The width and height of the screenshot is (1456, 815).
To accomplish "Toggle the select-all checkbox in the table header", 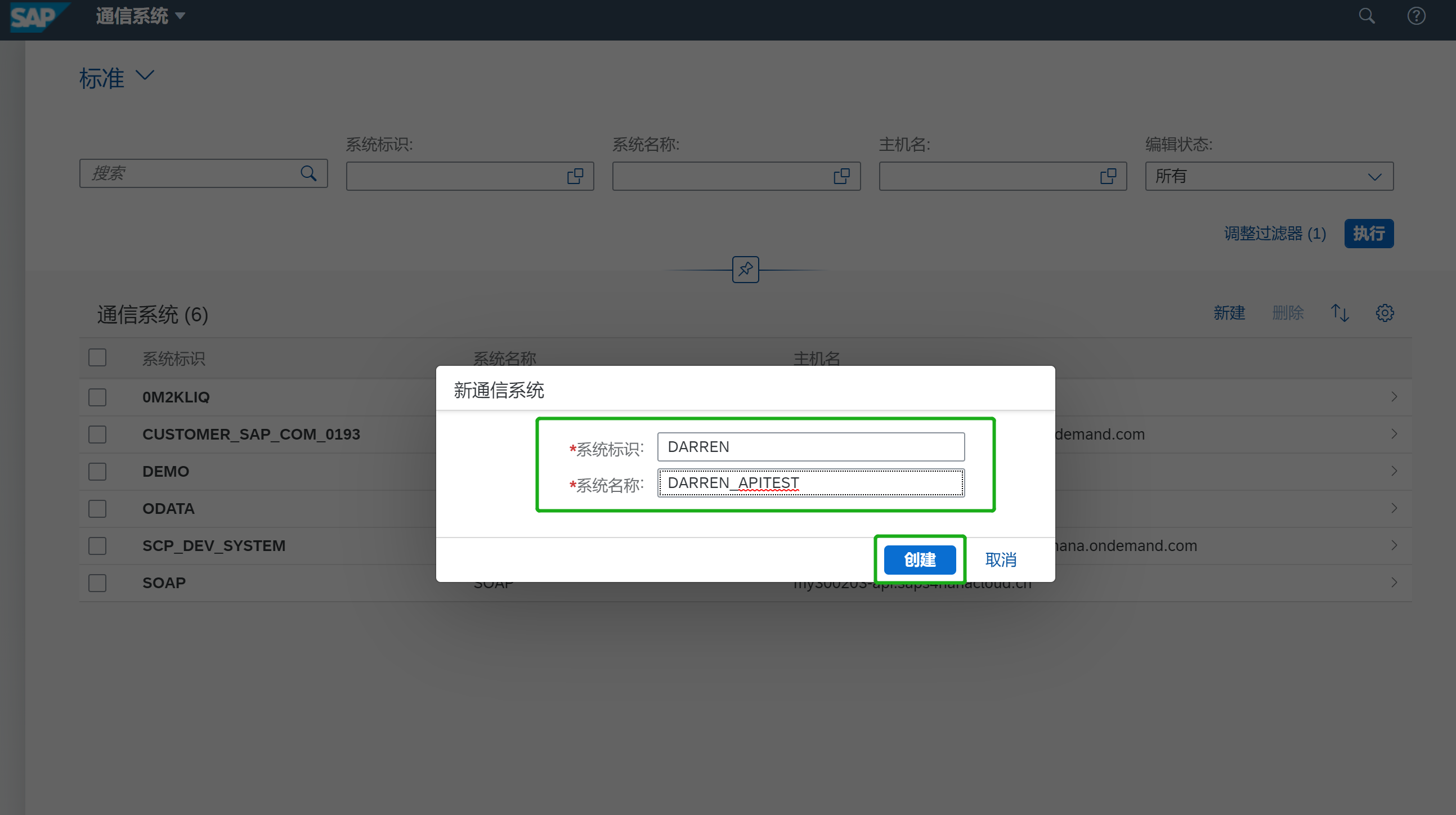I will point(97,357).
